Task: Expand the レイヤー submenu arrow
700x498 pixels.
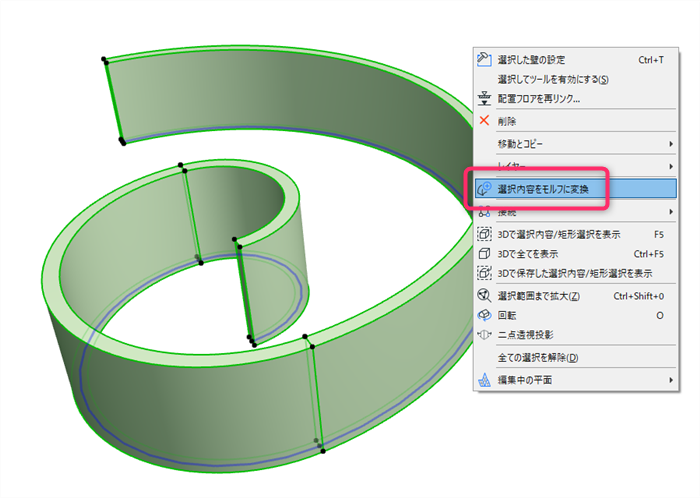Action: (x=671, y=166)
